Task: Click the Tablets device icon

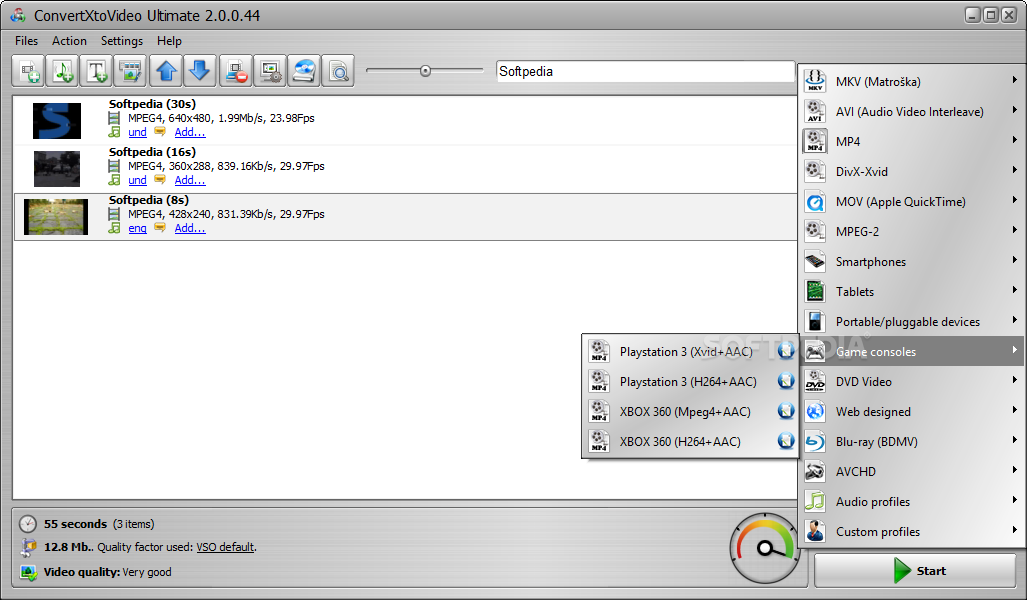Action: [x=815, y=291]
